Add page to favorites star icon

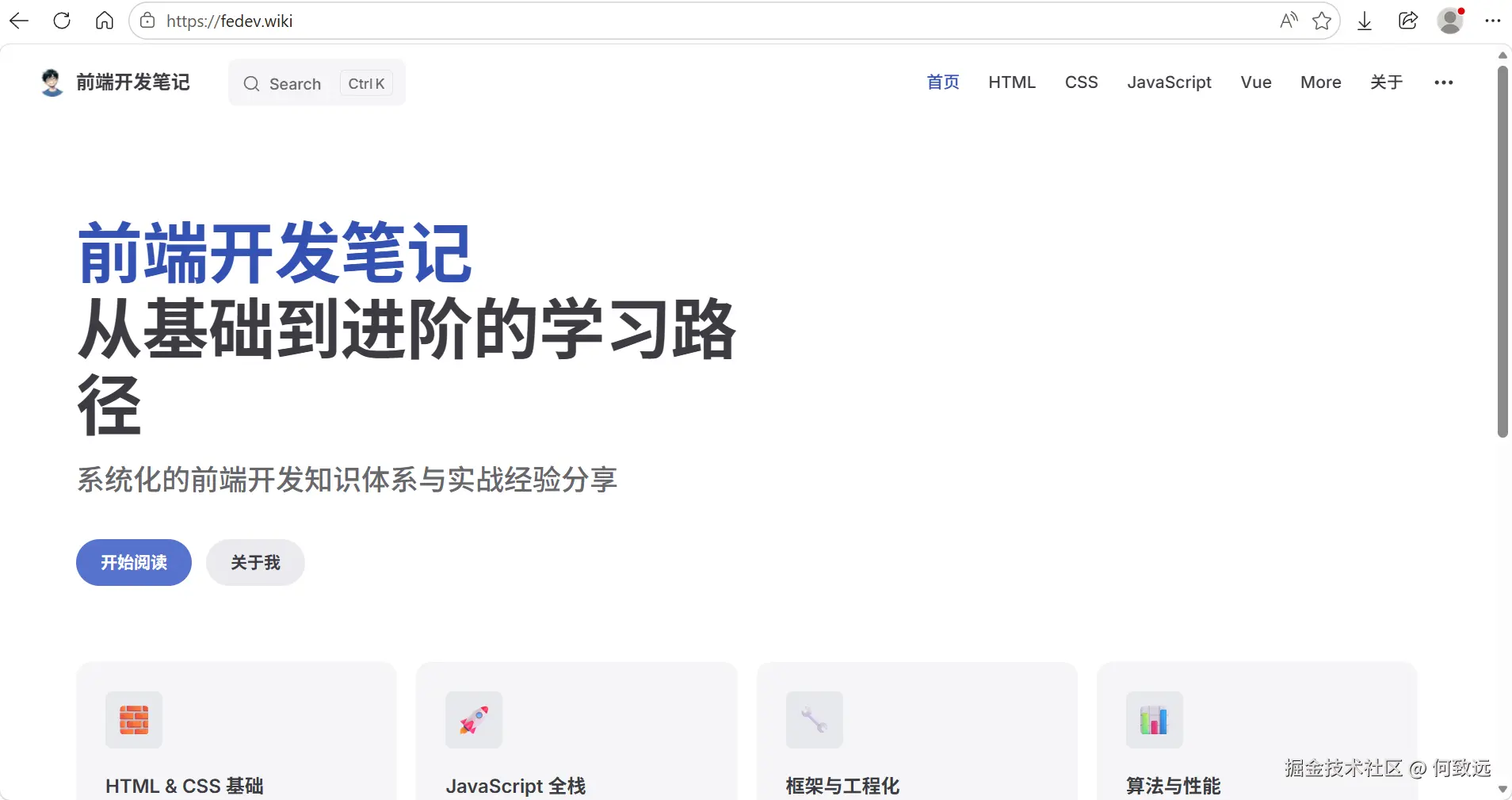point(1322,21)
